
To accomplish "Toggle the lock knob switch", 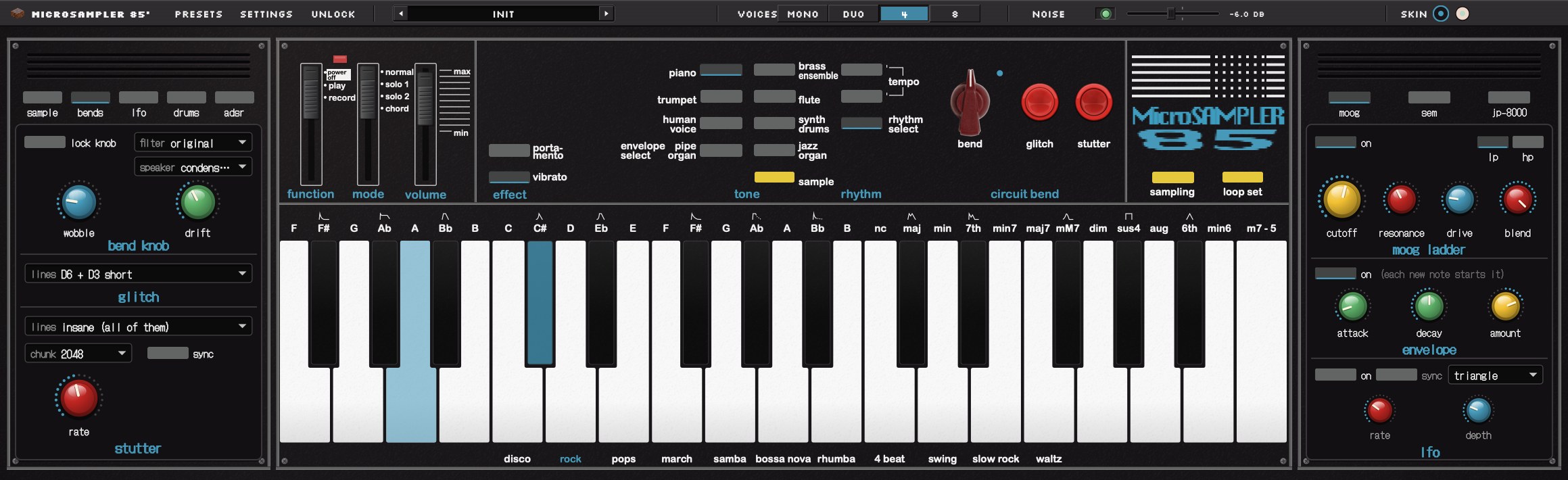I will 45,142.
